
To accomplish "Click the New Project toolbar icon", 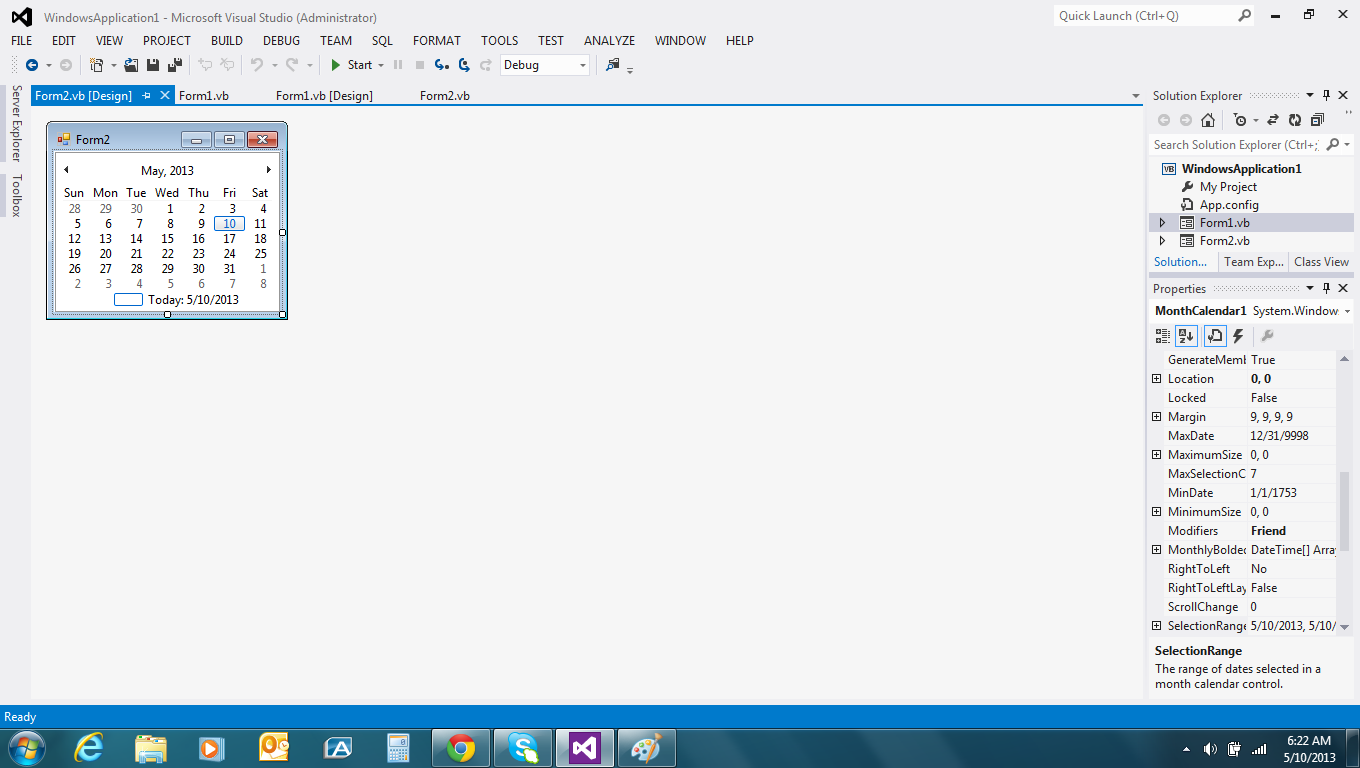I will pos(96,65).
